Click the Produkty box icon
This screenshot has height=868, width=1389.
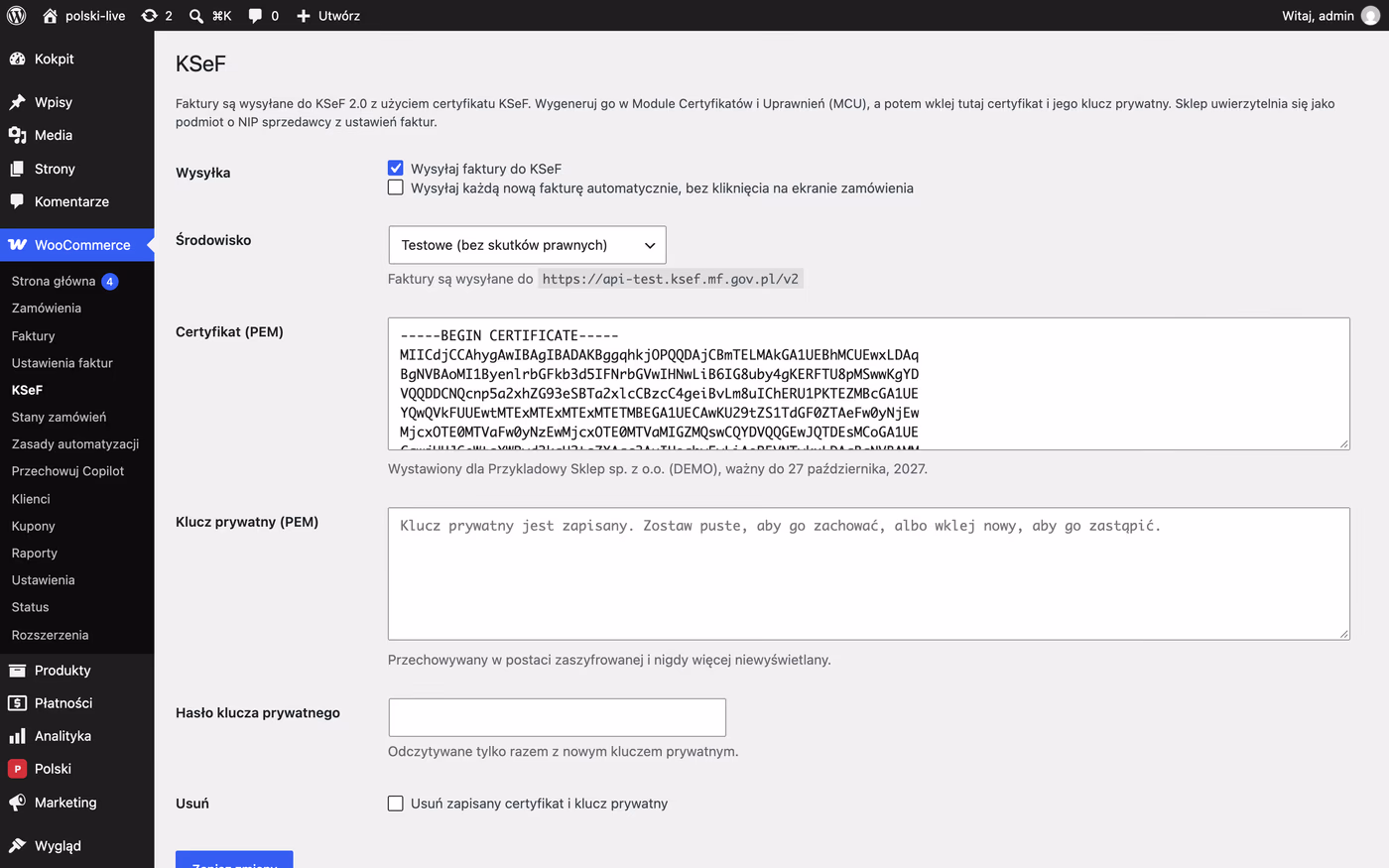coord(17,671)
